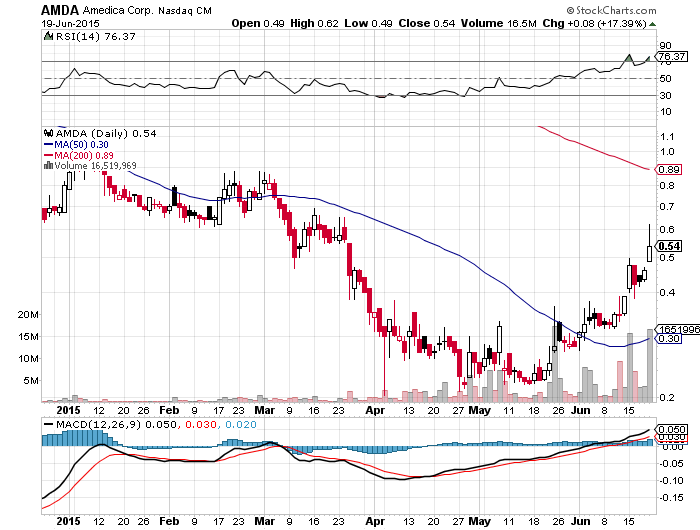
Task: Click the blue 0.020 MACD histogram value
Action: [241, 425]
